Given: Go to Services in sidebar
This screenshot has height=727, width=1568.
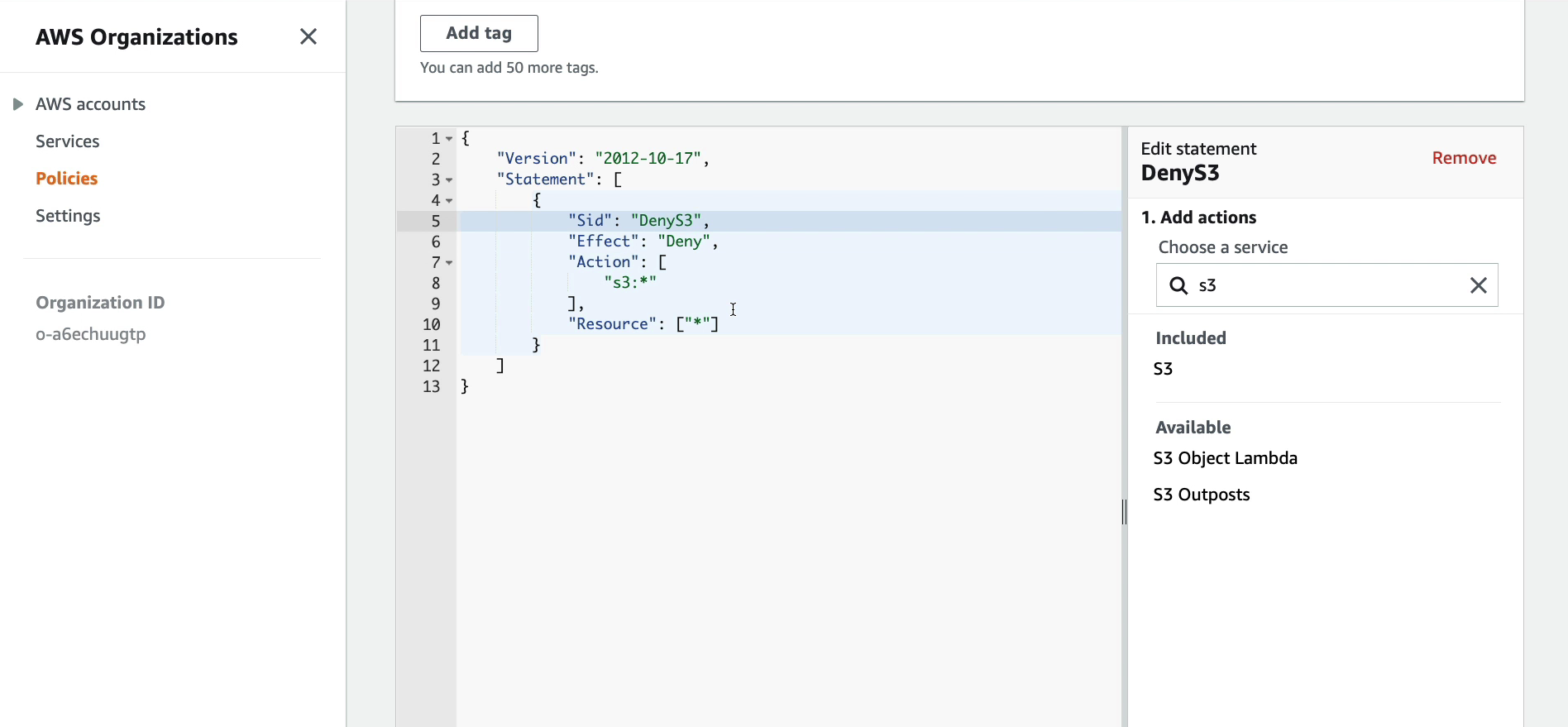Looking at the screenshot, I should (68, 141).
